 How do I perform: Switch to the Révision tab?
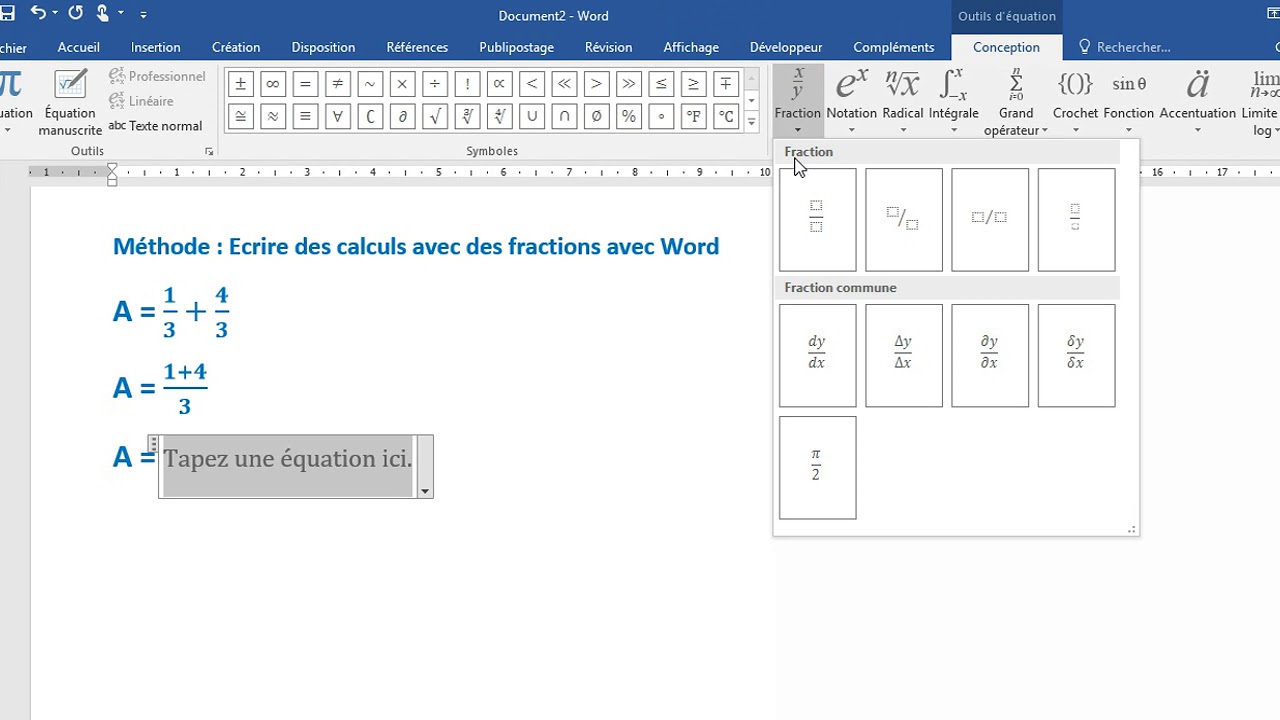(608, 47)
